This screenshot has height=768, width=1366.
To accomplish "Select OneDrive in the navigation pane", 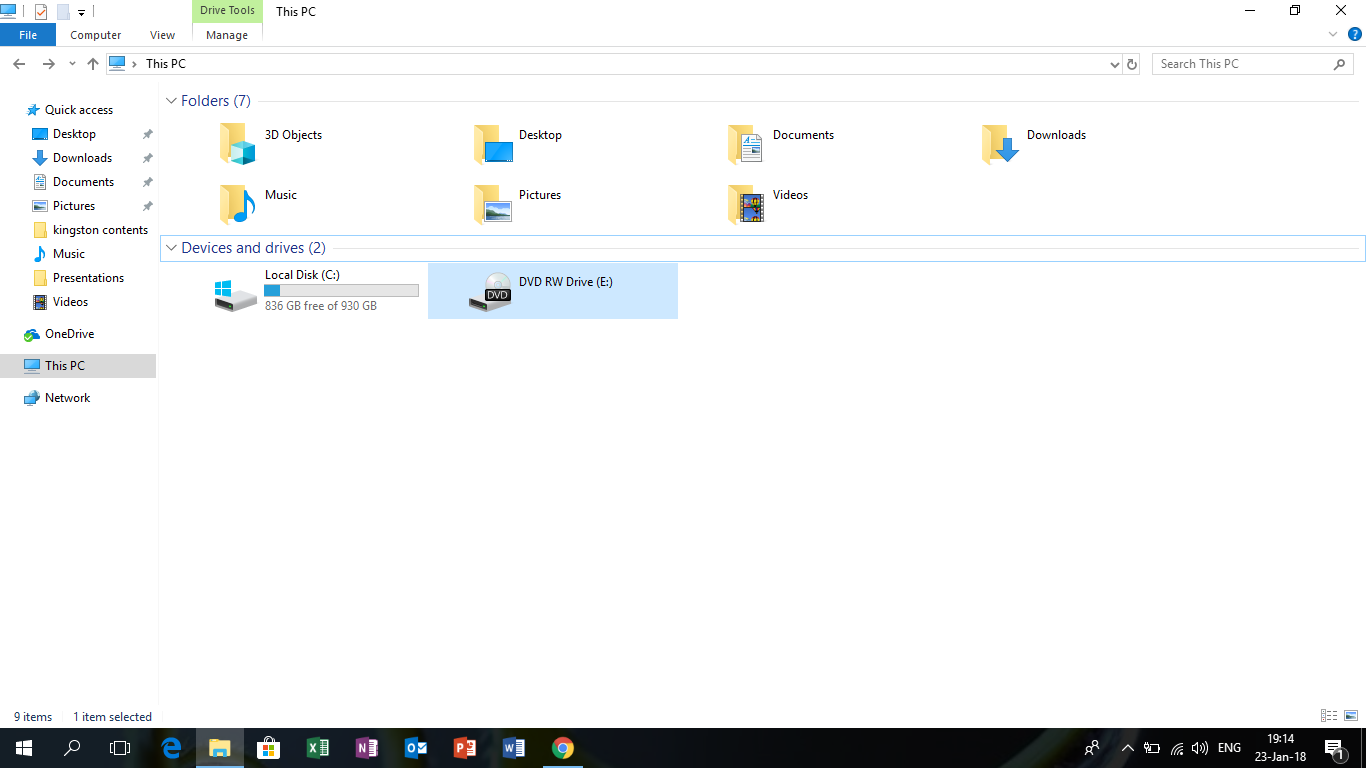I will coord(69,334).
